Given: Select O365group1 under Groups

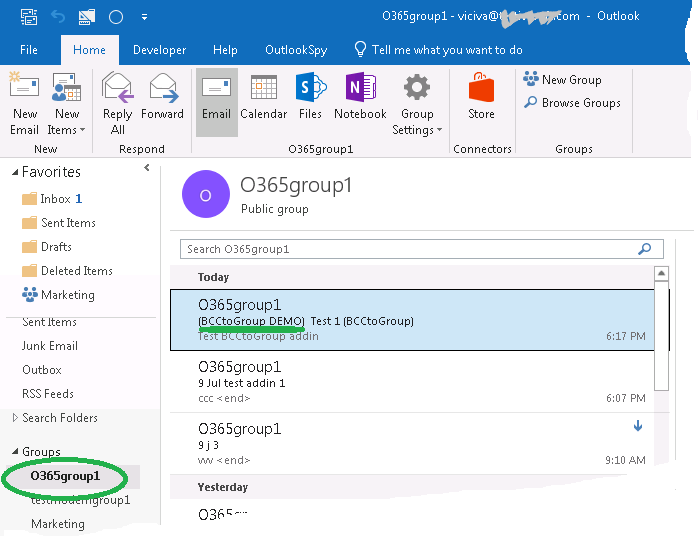Looking at the screenshot, I should pyautogui.click(x=65, y=476).
